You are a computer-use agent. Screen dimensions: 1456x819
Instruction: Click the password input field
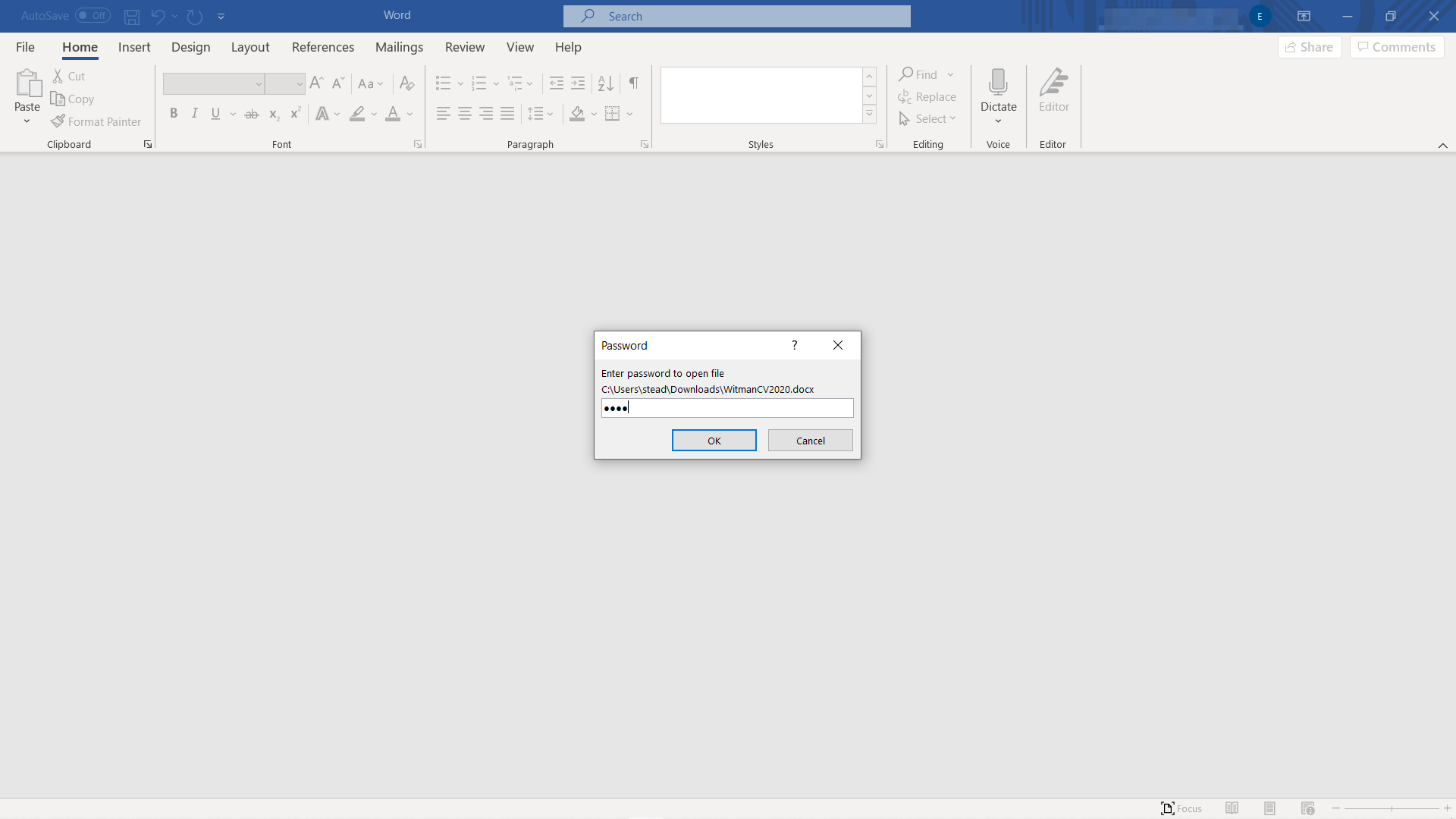tap(727, 408)
